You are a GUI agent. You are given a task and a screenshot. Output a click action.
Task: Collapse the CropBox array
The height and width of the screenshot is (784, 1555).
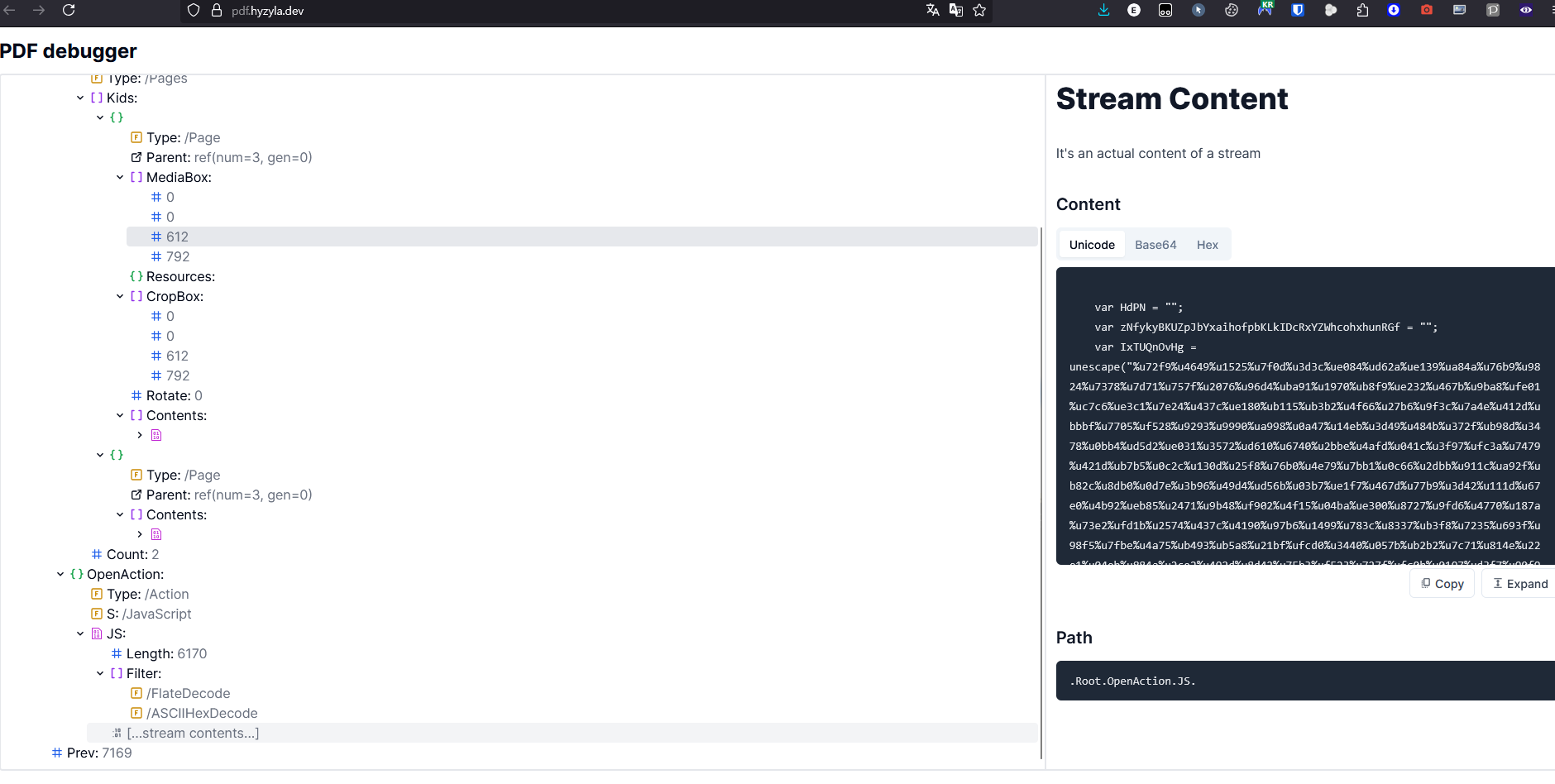click(120, 296)
